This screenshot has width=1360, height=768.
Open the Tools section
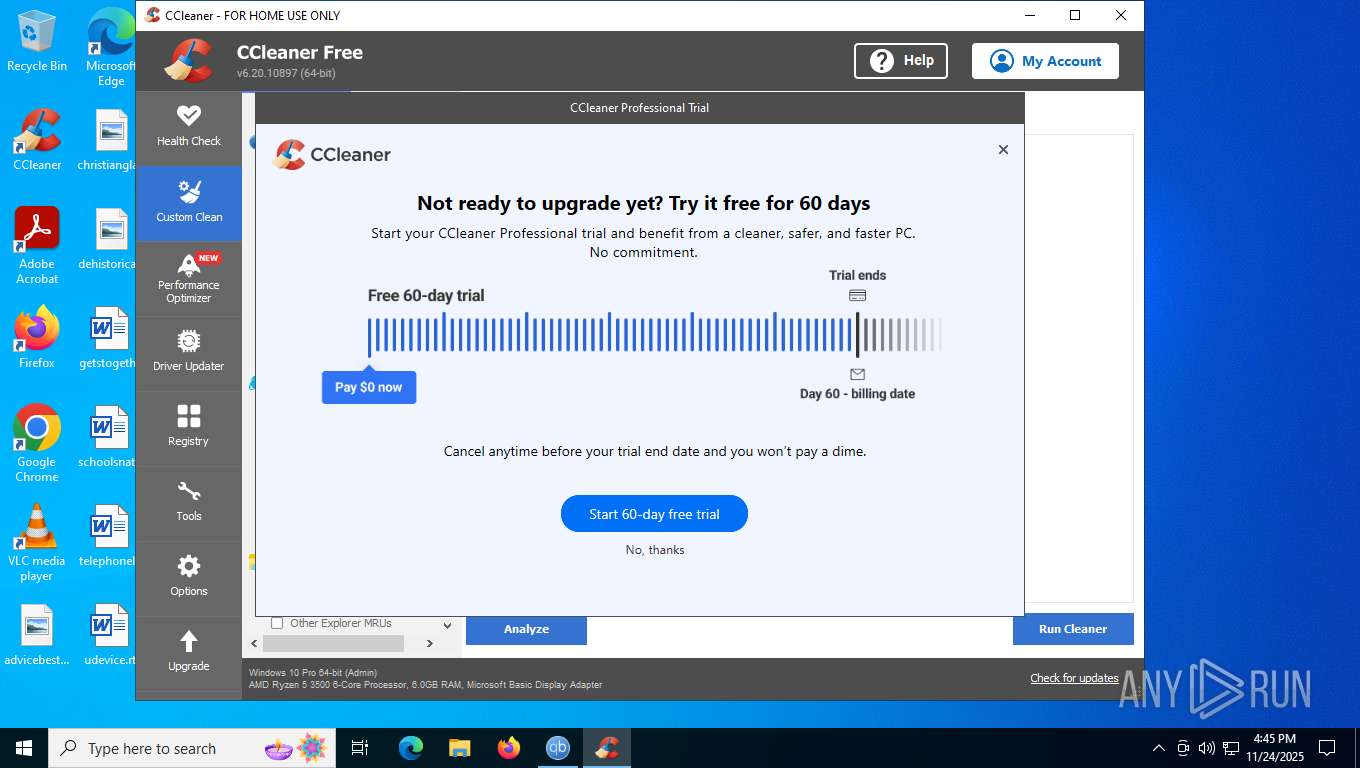point(188,502)
